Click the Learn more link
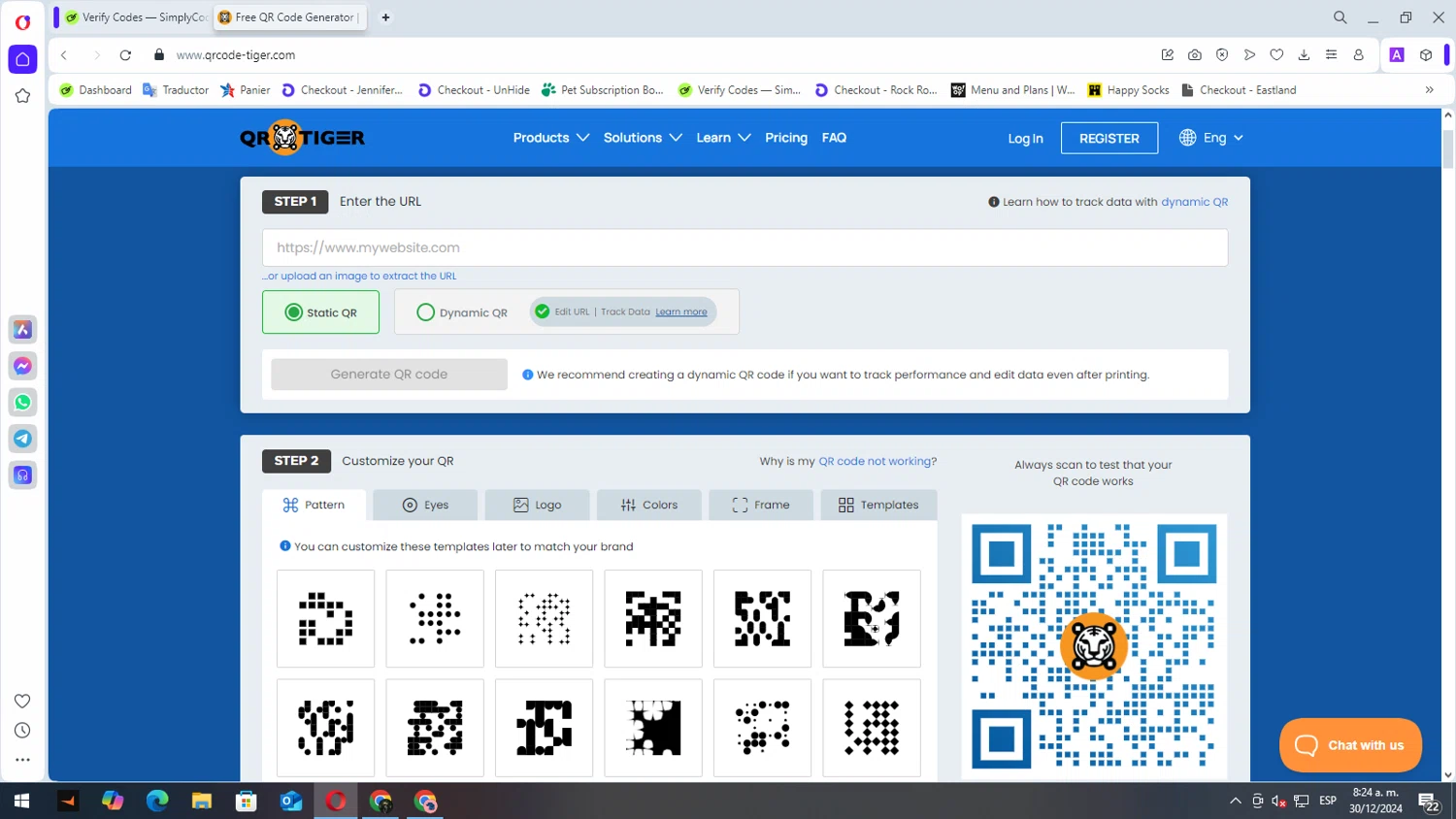The width and height of the screenshot is (1456, 819). tap(681, 311)
